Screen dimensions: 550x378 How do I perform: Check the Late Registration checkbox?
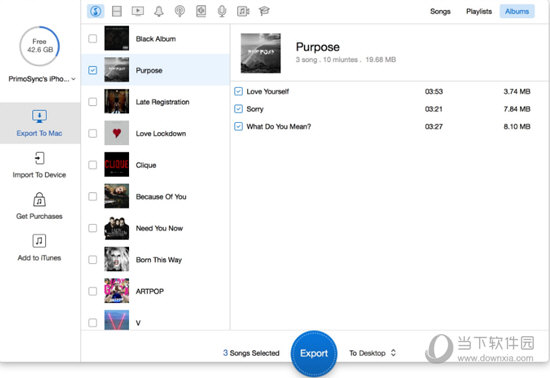pyautogui.click(x=93, y=102)
